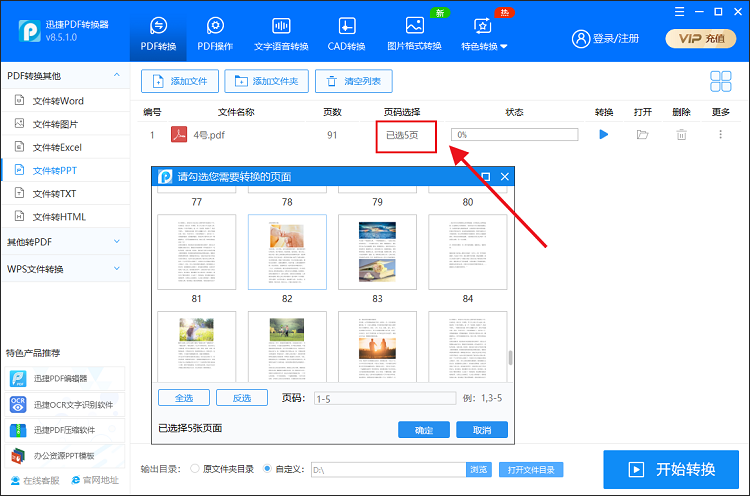Select 文件转Word in sidebar
The image size is (750, 496).
[x=58, y=101]
